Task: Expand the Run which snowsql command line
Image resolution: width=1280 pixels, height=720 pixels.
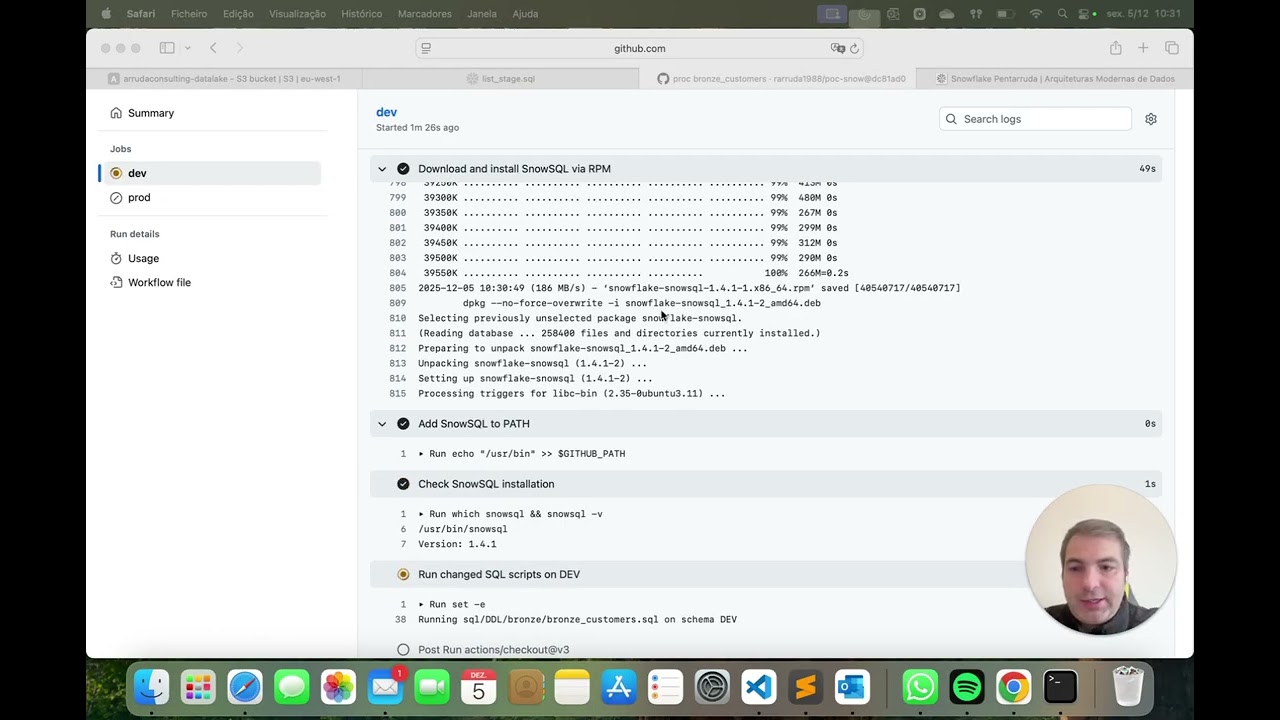Action: [510, 514]
